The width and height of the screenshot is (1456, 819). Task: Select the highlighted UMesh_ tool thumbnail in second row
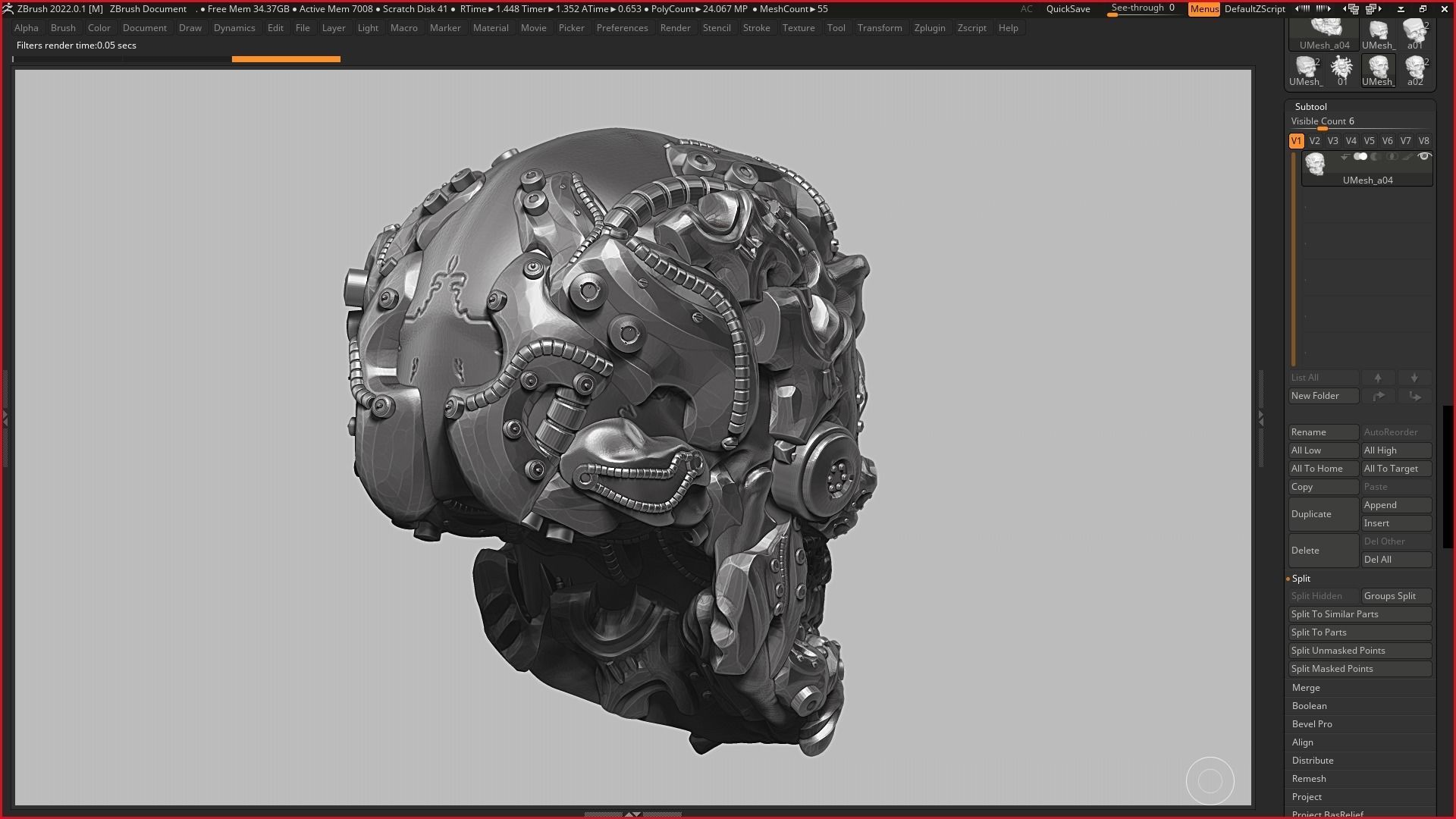(x=1379, y=71)
